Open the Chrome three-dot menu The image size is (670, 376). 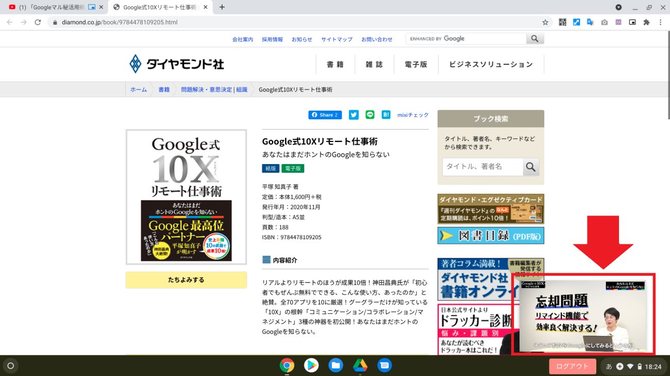tap(660, 22)
